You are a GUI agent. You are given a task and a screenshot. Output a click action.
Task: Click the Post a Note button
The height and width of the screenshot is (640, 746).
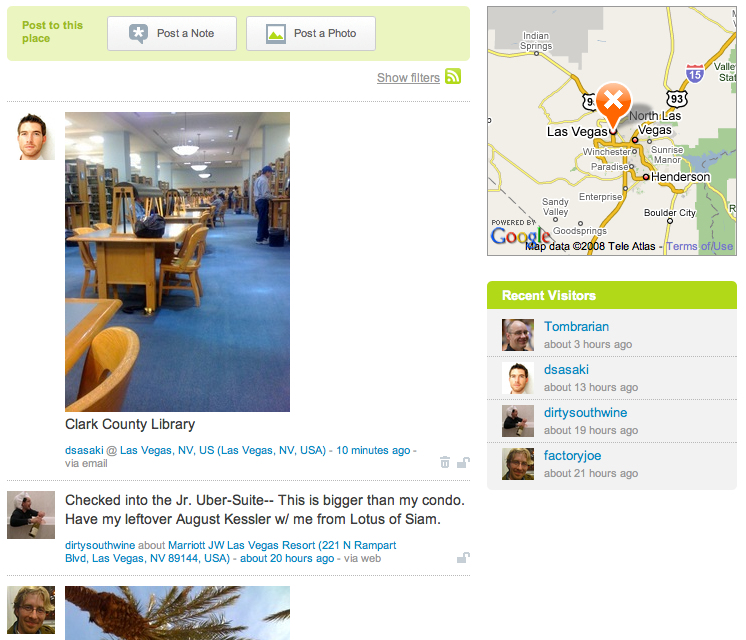pos(172,33)
